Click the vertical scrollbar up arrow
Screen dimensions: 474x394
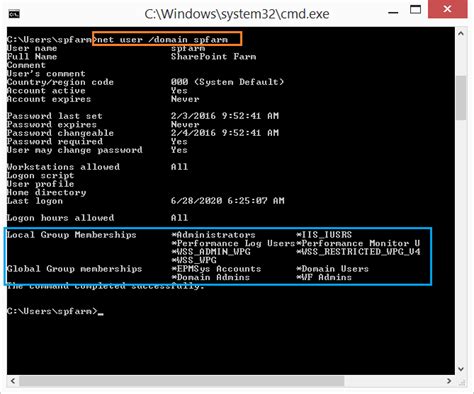(x=461, y=33)
